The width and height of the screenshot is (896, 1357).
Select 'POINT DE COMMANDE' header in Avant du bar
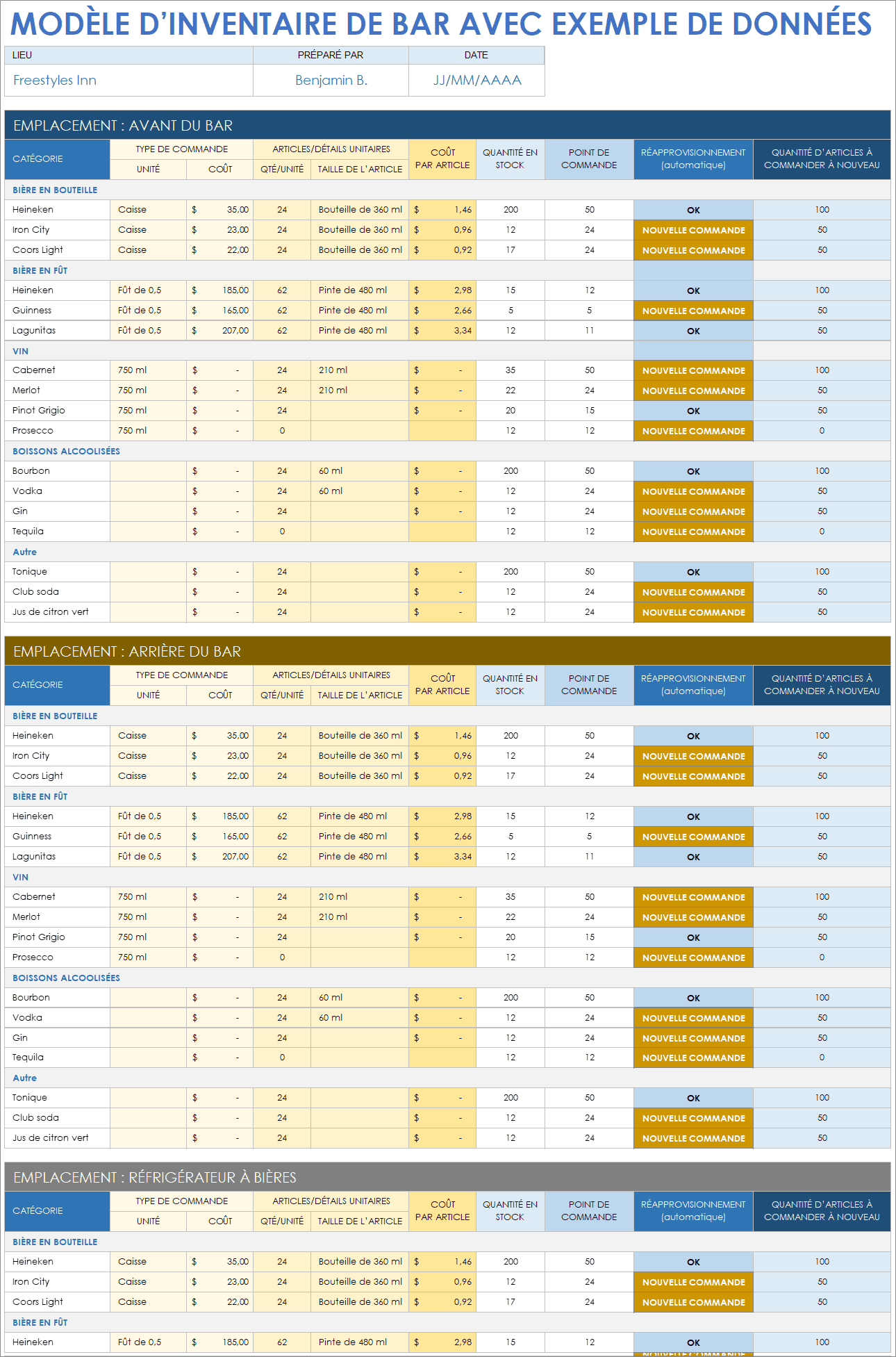tap(589, 159)
